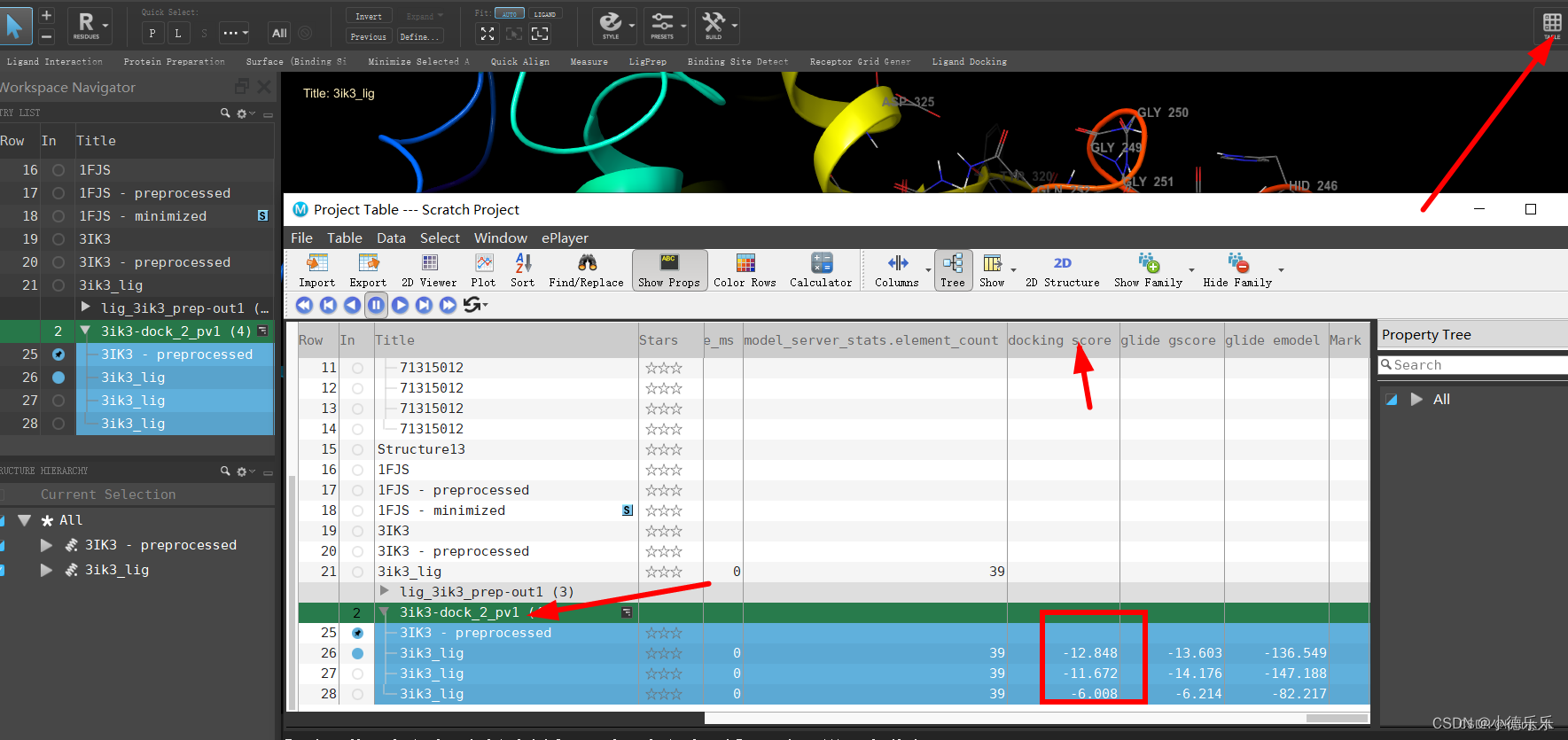Click the minus remove-from-selection icon

(x=47, y=36)
